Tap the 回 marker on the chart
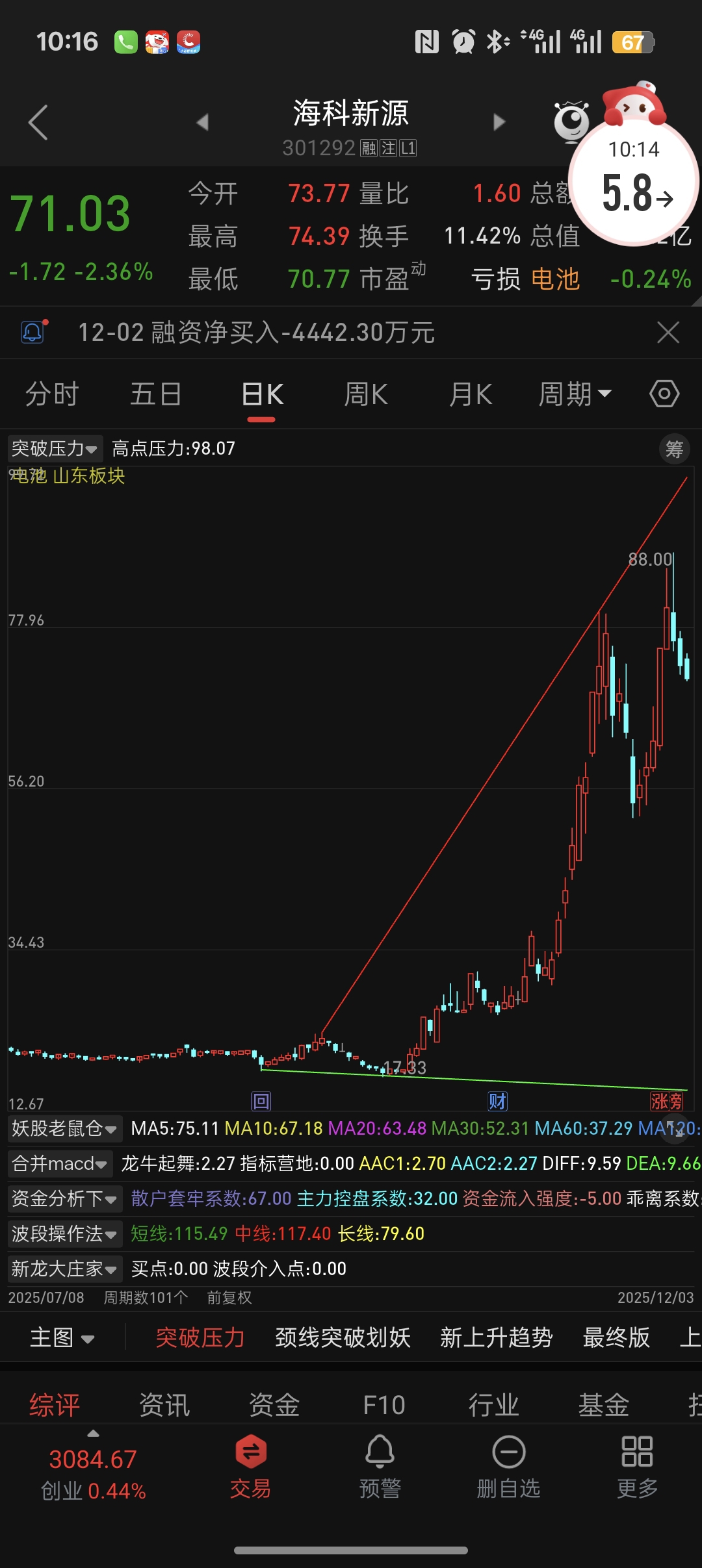Screen dimensions: 702x1568 [261, 1101]
